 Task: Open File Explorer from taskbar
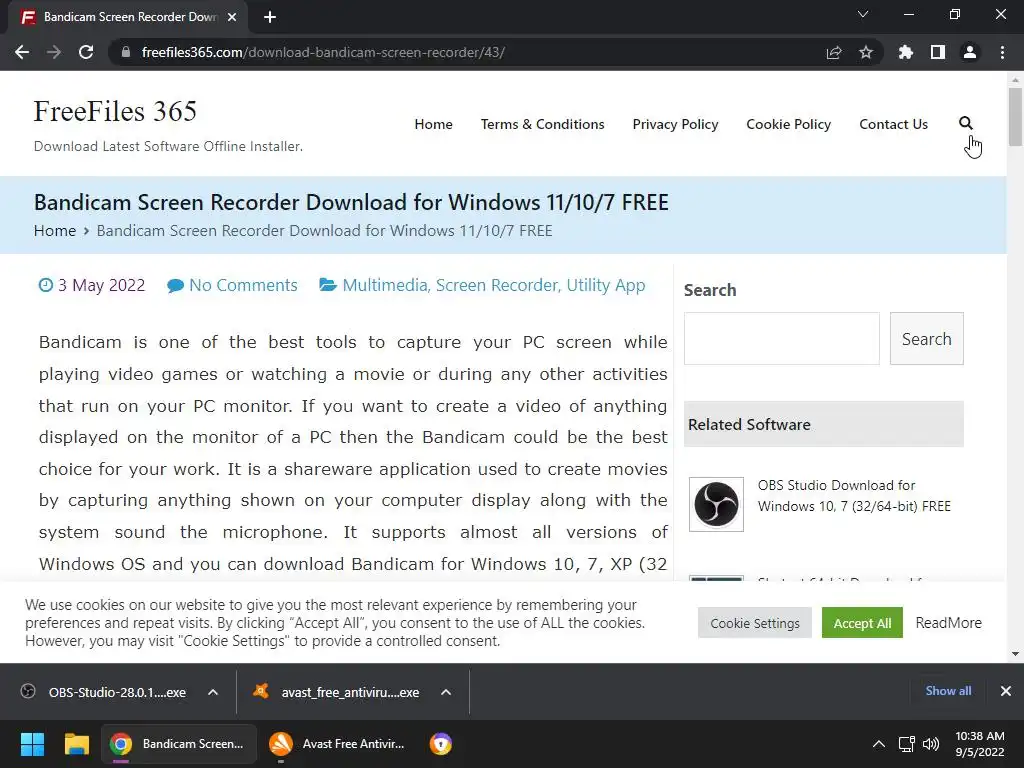pos(76,744)
